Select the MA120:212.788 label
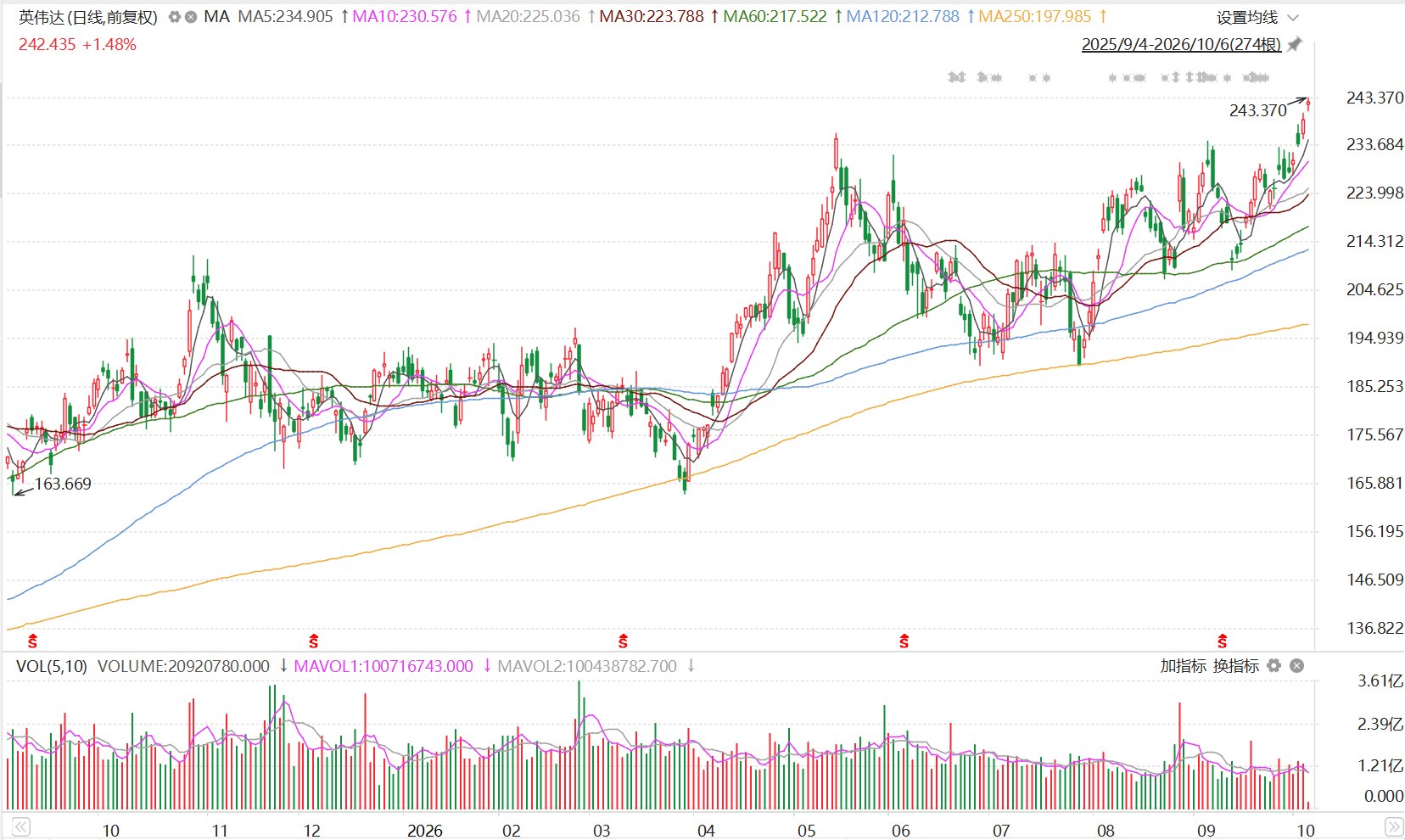Viewport: 1405px width, 840px height. click(x=903, y=17)
